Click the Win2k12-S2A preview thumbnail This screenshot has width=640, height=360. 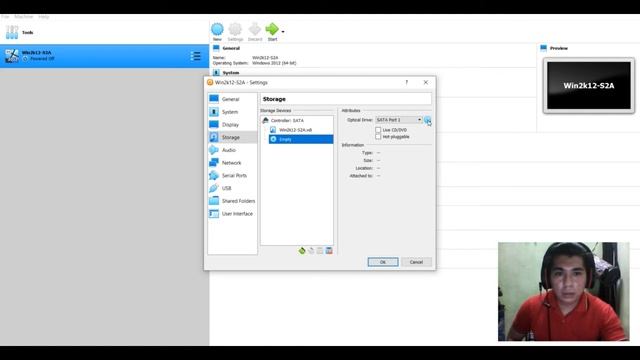click(589, 85)
